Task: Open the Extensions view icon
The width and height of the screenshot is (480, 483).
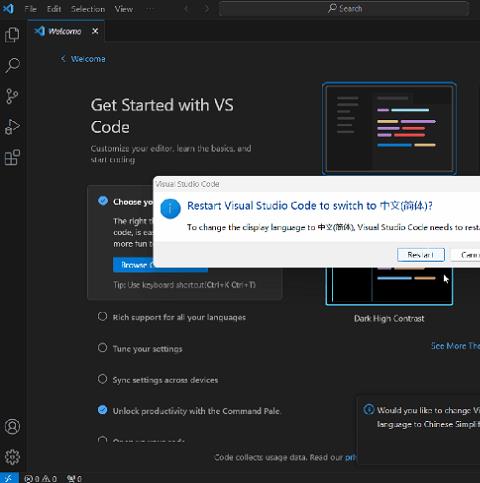Action: (12, 157)
